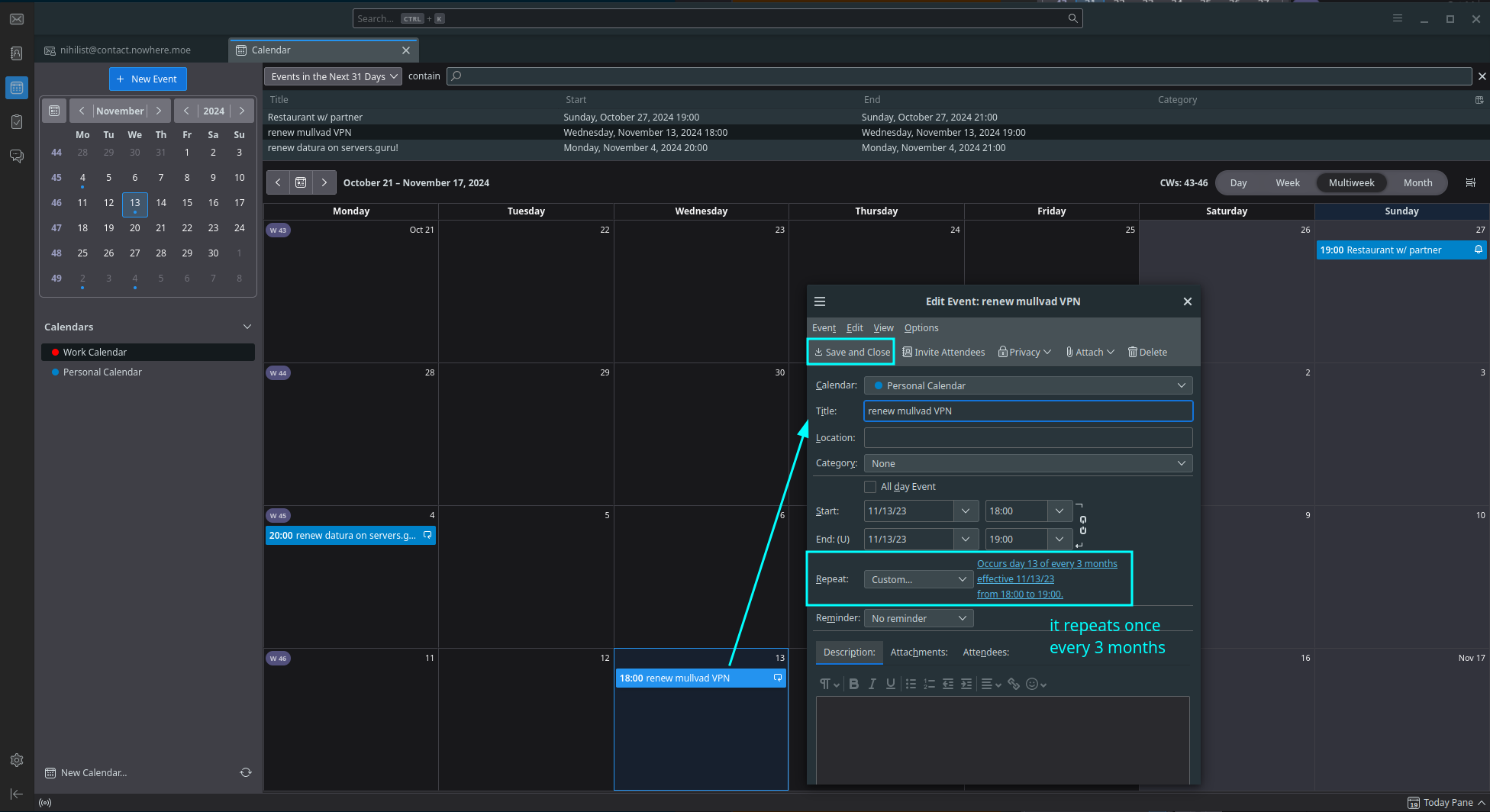The width and height of the screenshot is (1490, 812).
Task: Switch to Day view
Action: click(x=1238, y=182)
